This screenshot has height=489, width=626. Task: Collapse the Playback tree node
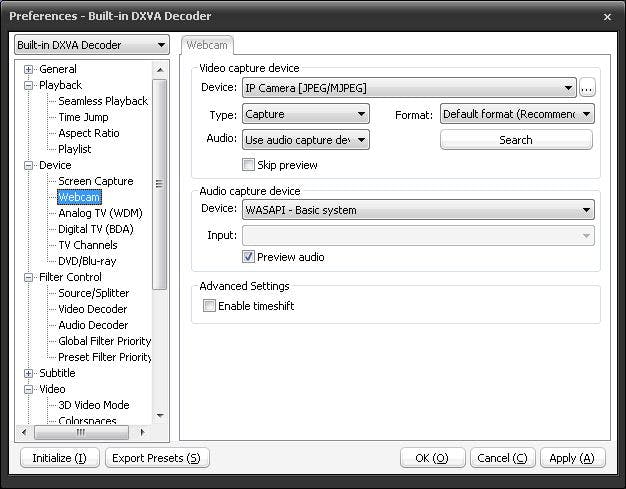(x=28, y=85)
